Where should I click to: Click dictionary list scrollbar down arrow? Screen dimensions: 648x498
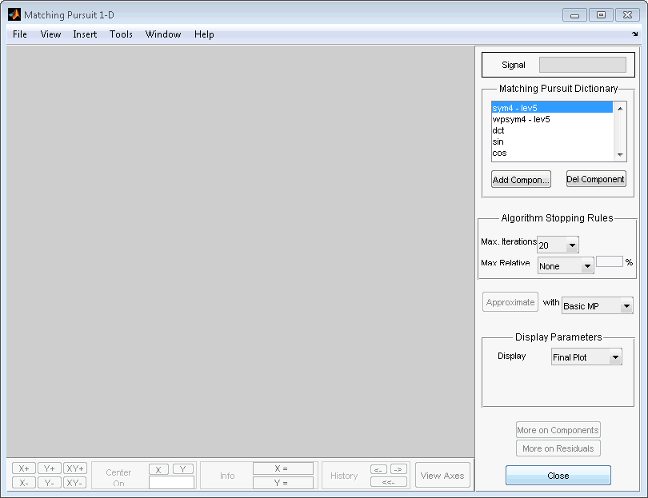click(x=620, y=155)
